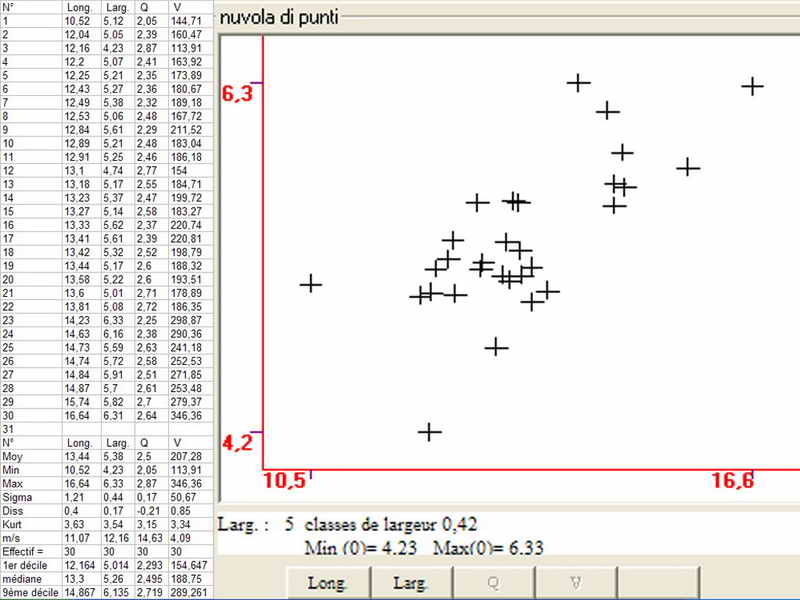Click the 6,3 label on the vertical axis
Viewport: 800px width, 600px height.
[x=238, y=95]
